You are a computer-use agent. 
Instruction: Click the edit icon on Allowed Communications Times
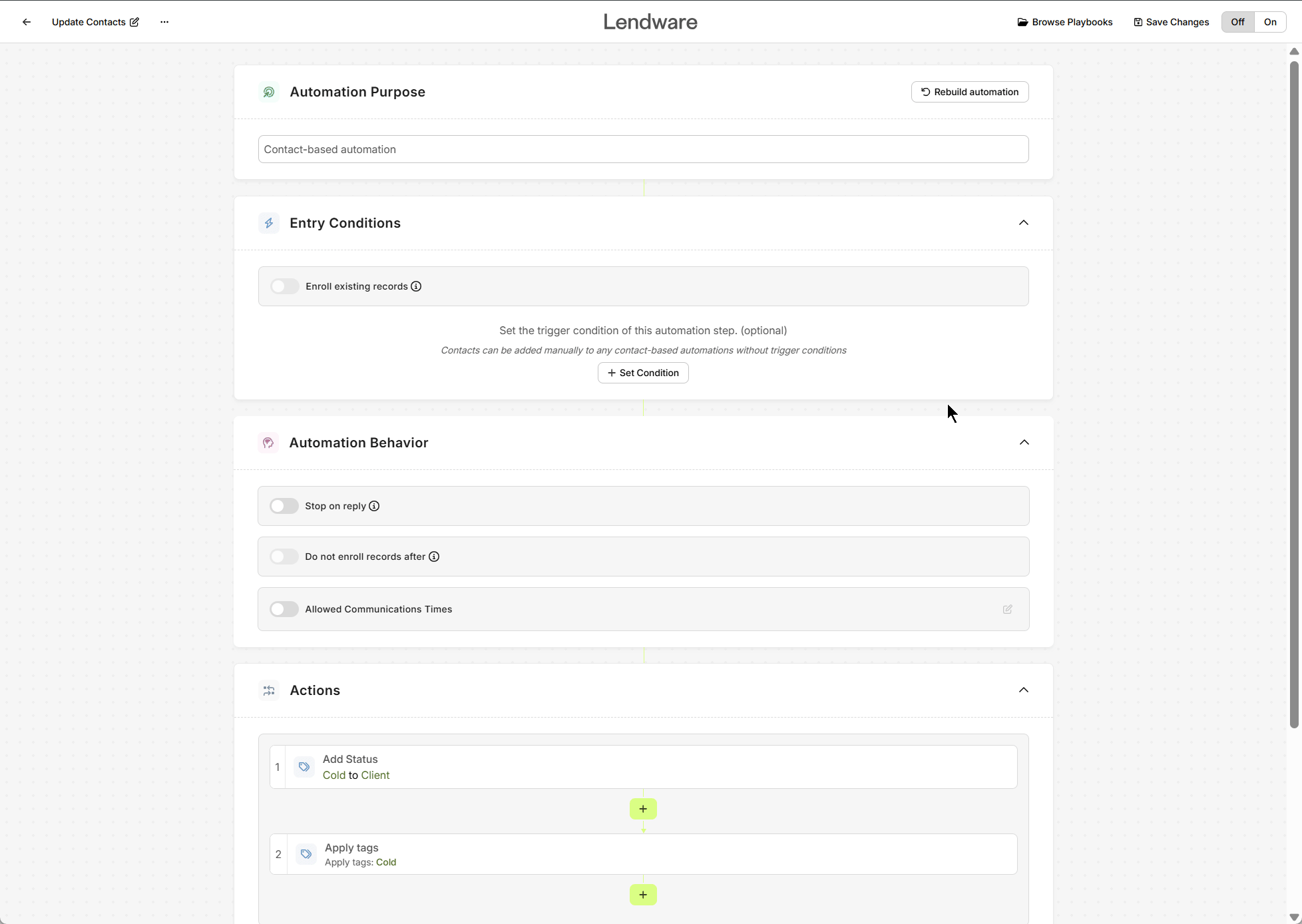point(1007,609)
